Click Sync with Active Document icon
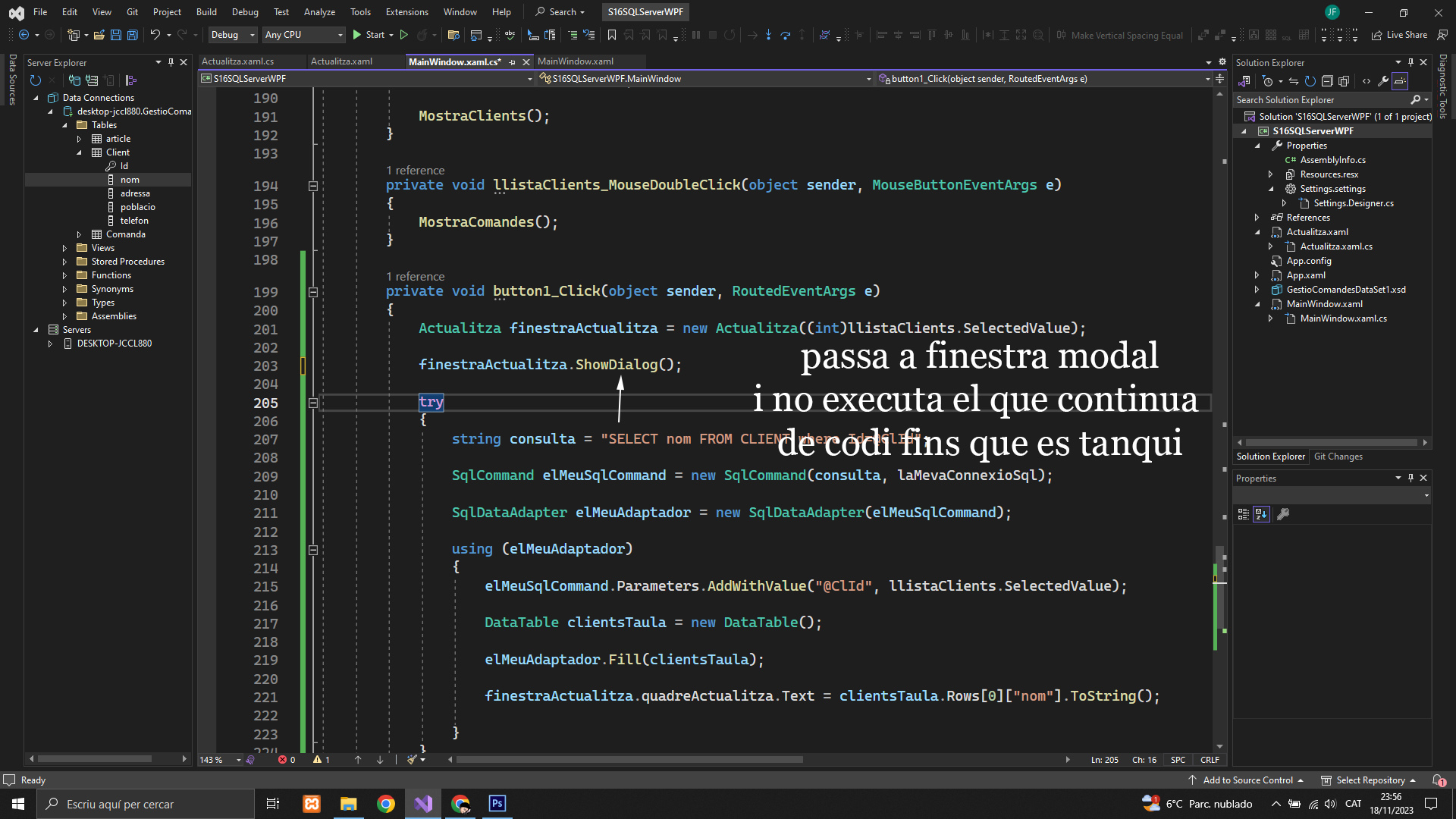This screenshot has width=1456, height=819. point(1294,81)
